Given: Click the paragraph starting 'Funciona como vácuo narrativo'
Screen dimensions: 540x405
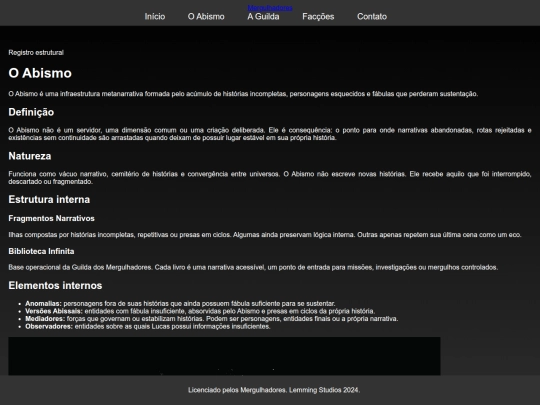Looking at the screenshot, I should tap(270, 178).
